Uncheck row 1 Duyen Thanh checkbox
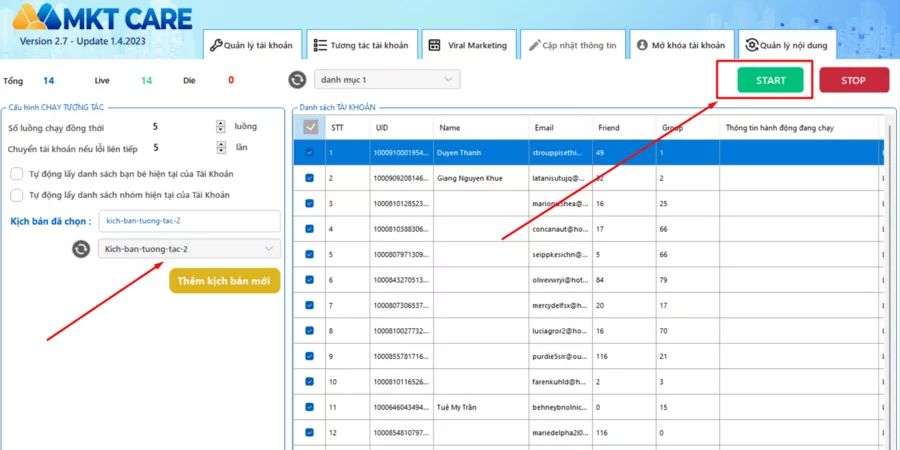900x450 pixels. click(310, 153)
